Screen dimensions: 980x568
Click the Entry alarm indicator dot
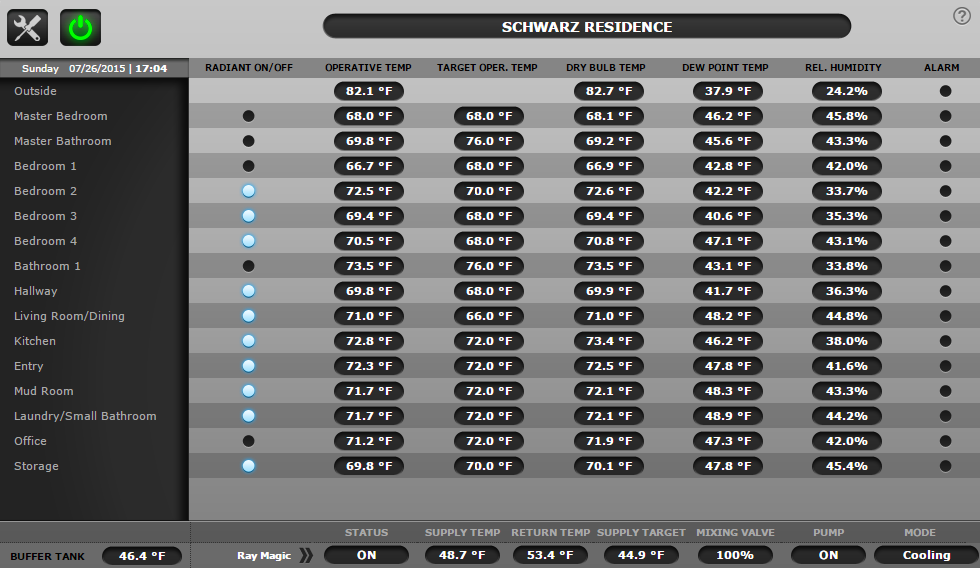(x=945, y=366)
